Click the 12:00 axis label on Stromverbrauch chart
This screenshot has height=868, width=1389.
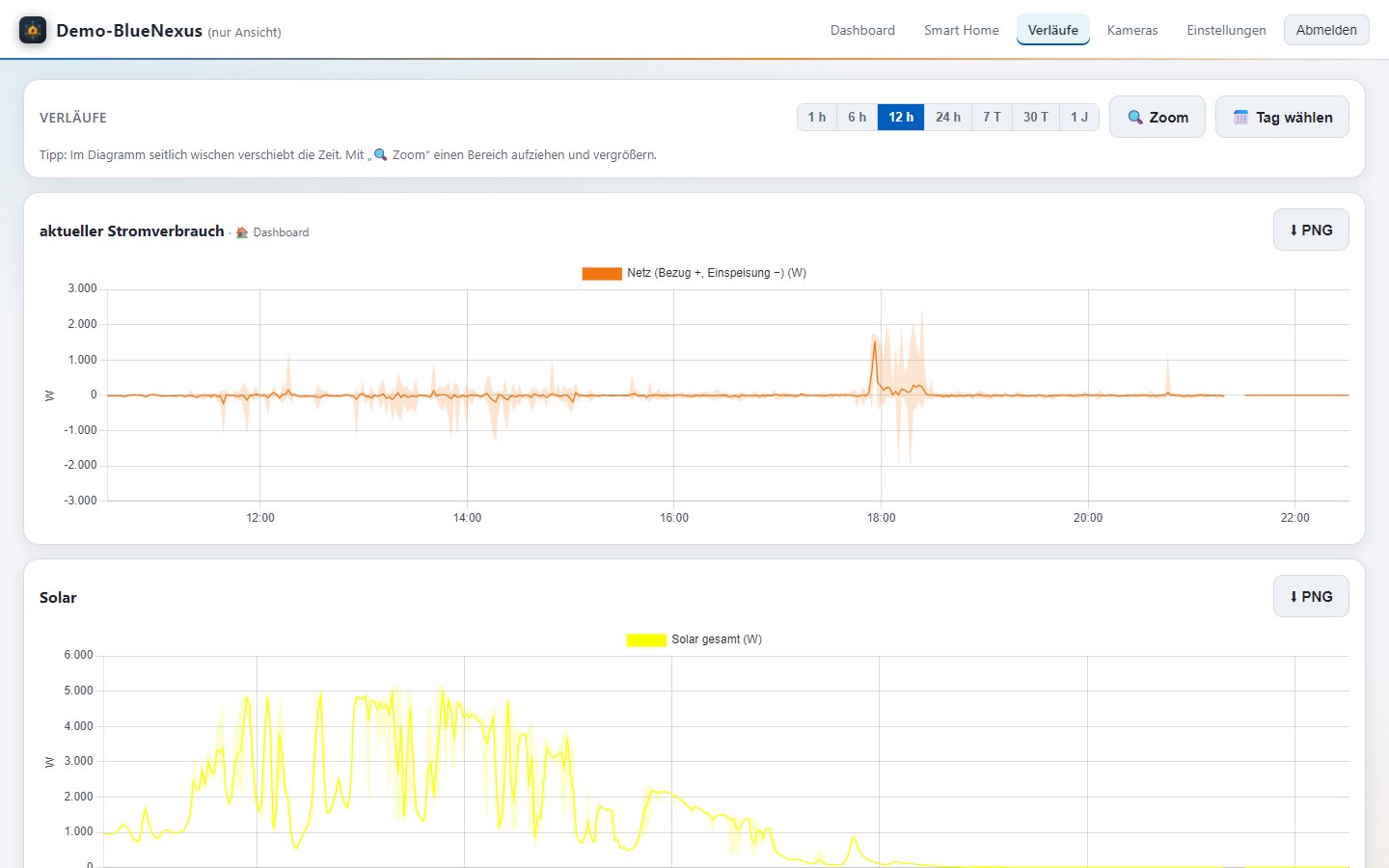point(260,518)
